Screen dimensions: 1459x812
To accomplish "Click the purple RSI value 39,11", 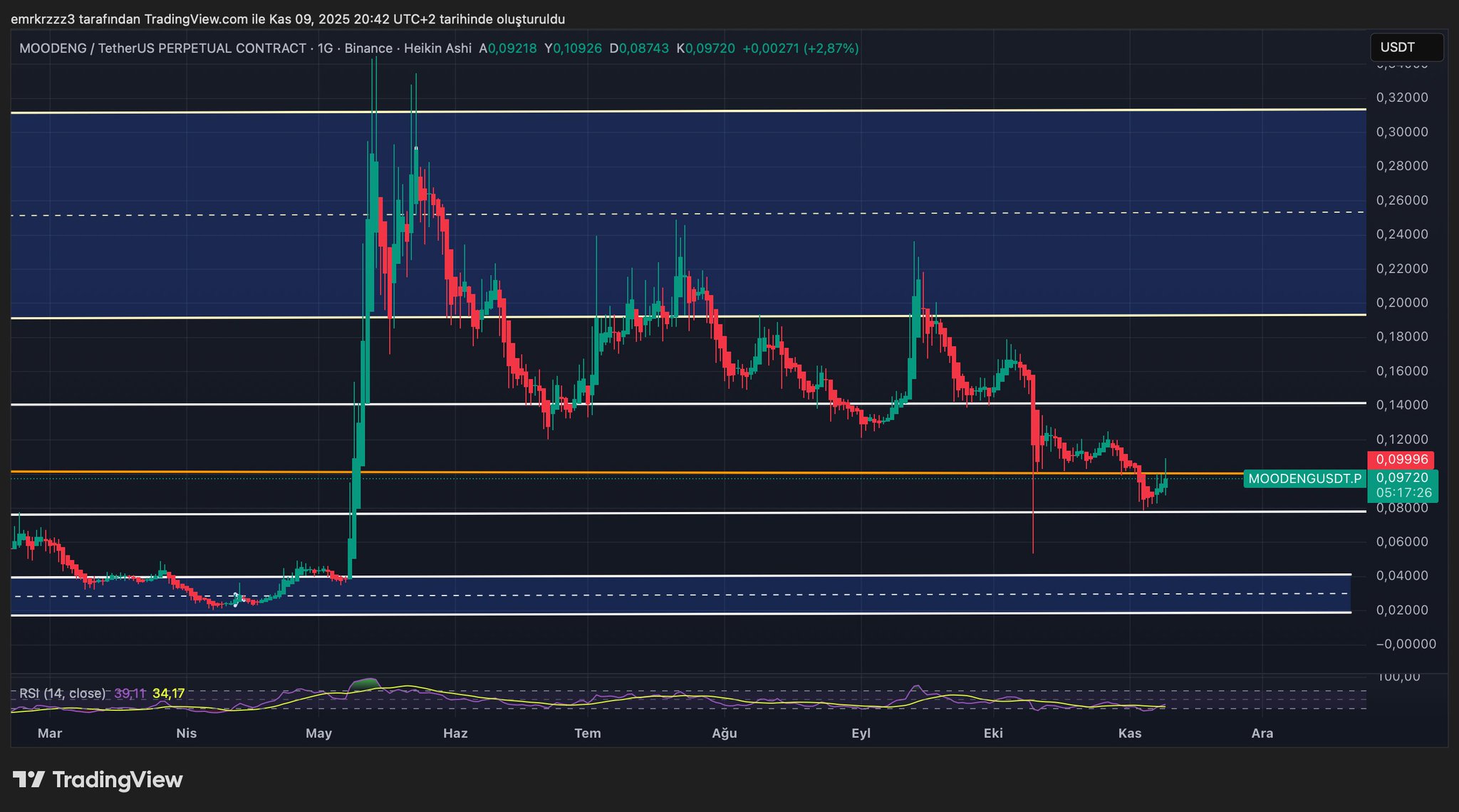I will point(130,693).
